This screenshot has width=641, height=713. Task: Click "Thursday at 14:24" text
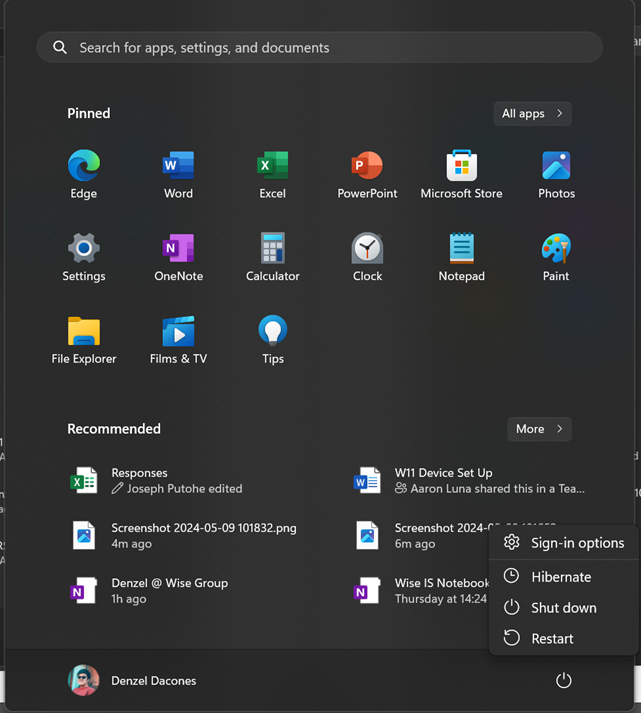pos(441,599)
